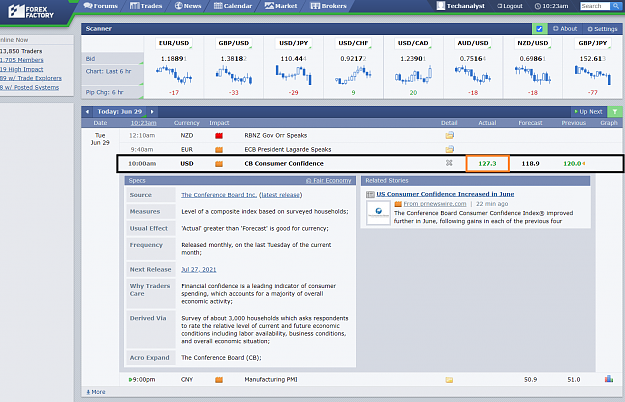Click the news story thumbnail image
The width and height of the screenshot is (625, 402).
pos(378,213)
